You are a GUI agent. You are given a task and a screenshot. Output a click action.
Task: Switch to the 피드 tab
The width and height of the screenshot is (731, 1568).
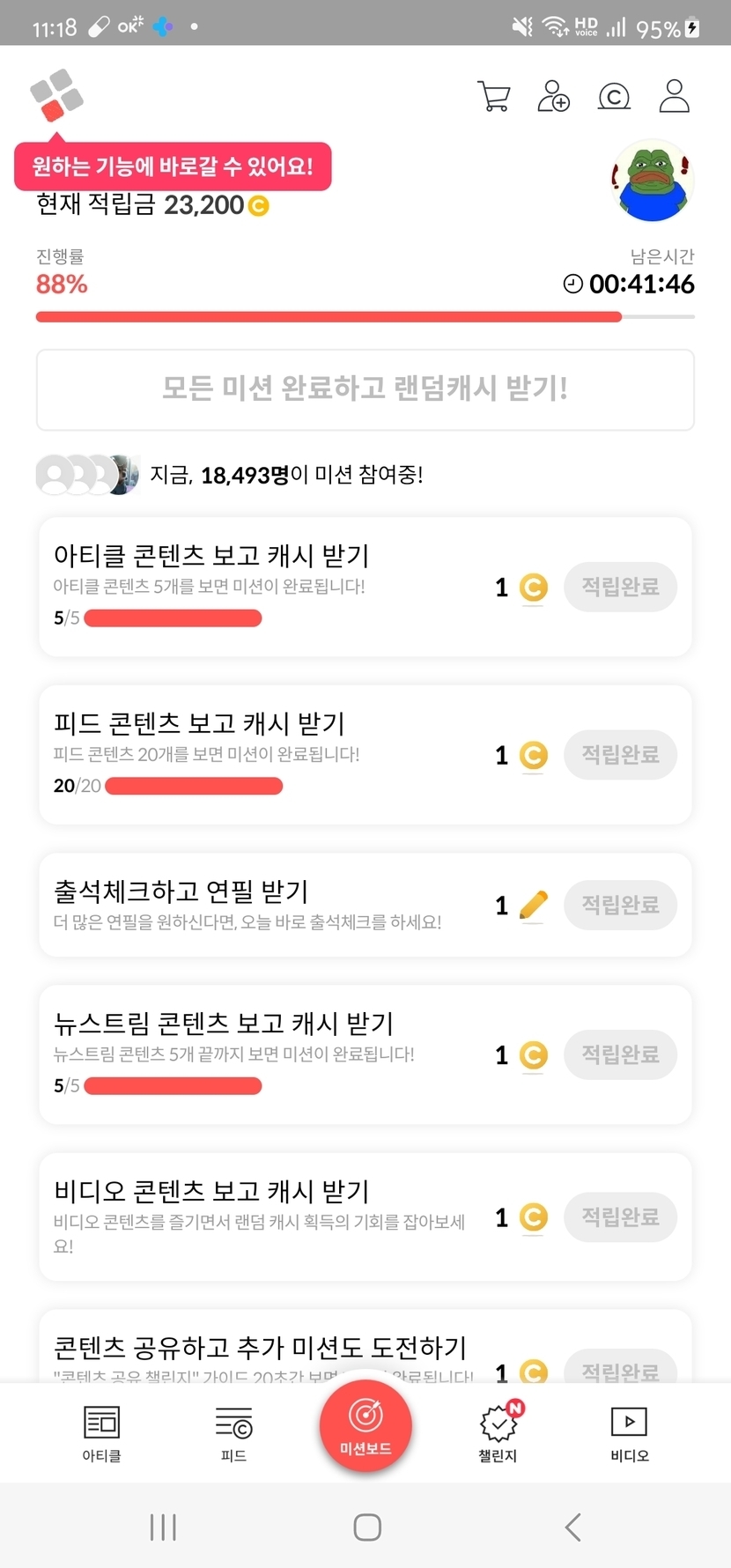233,1432
